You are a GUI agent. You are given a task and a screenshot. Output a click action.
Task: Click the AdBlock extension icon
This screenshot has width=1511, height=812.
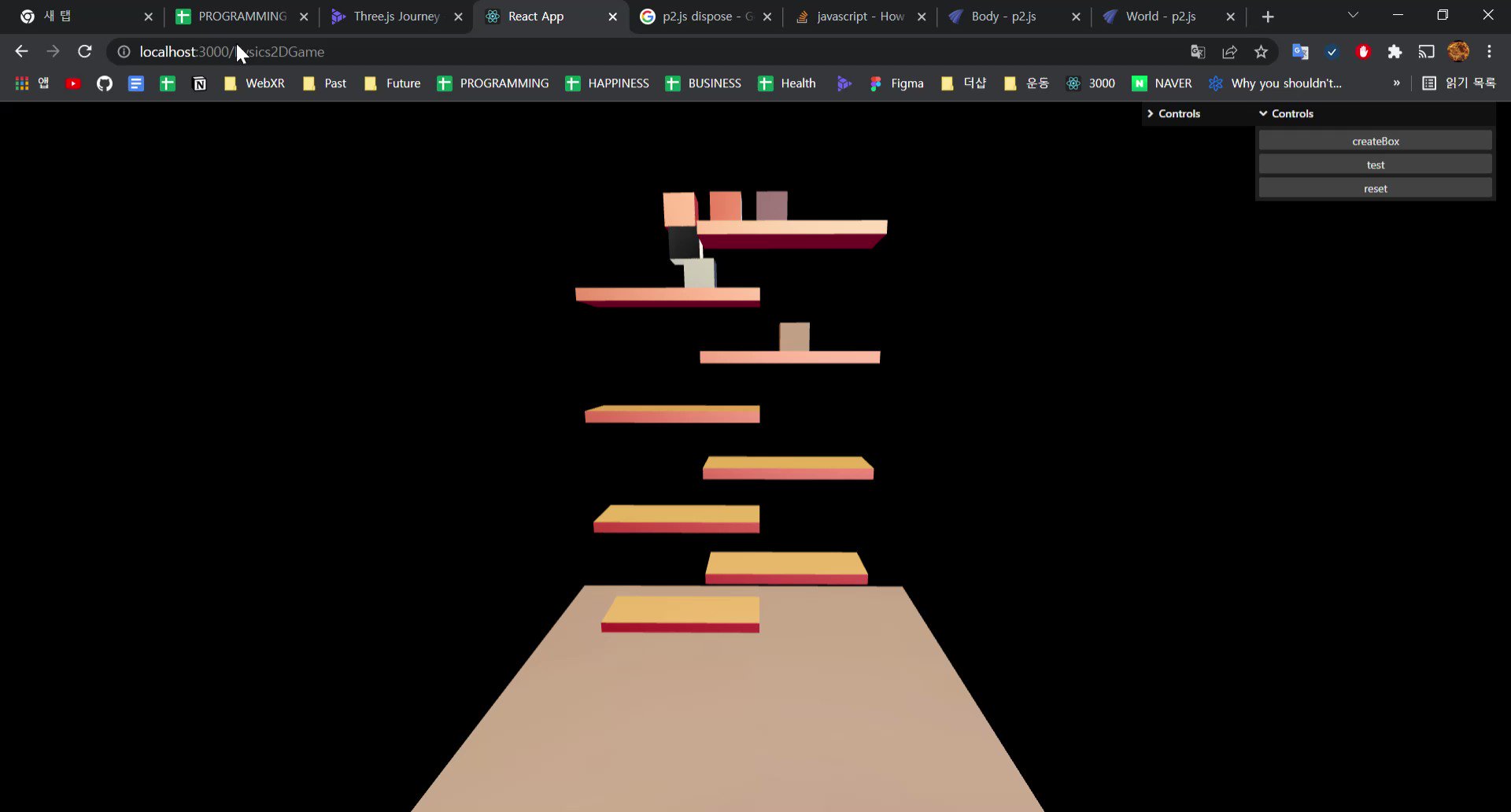1363,51
